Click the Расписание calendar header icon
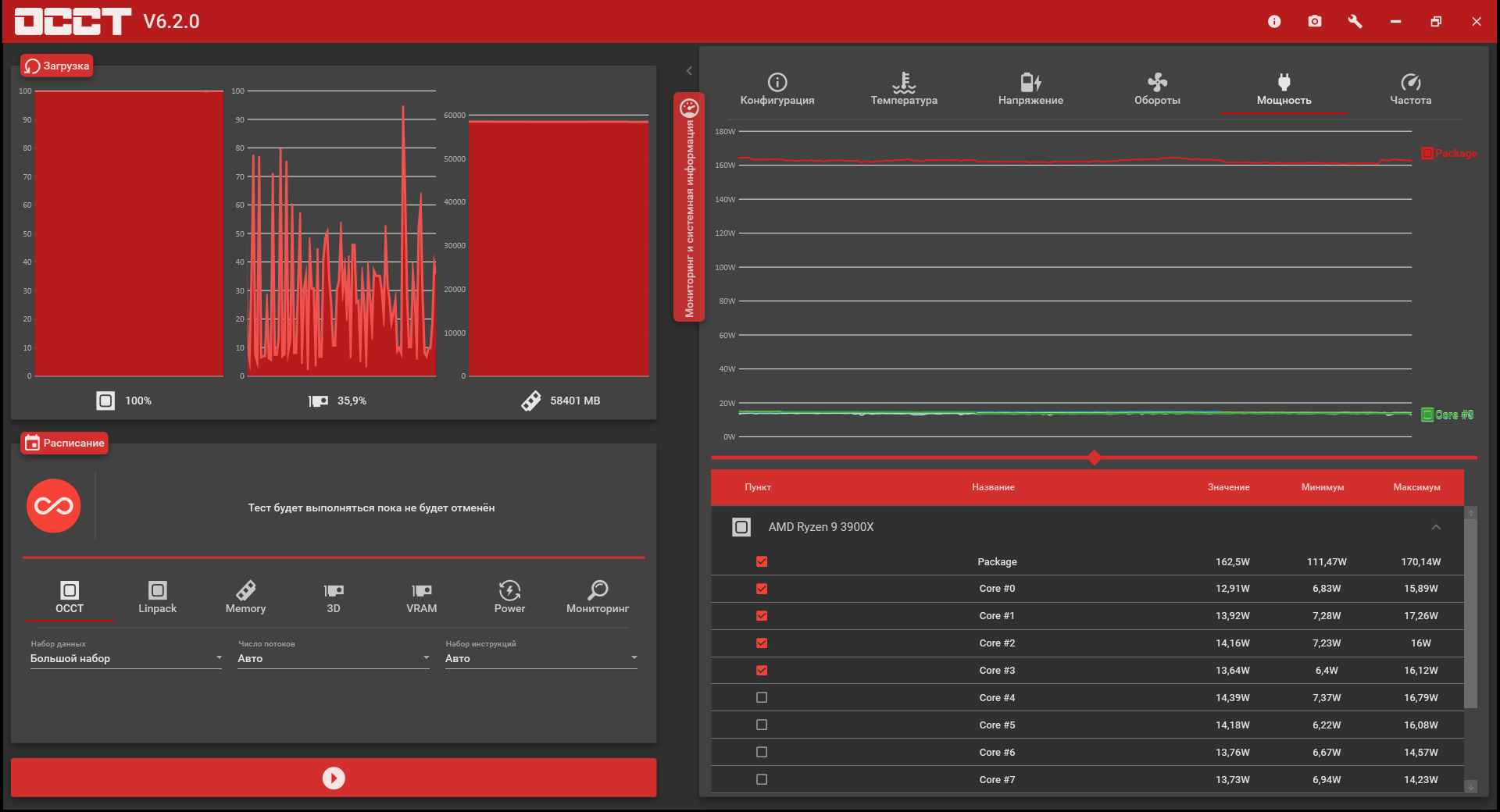This screenshot has height=812, width=1500. point(32,443)
